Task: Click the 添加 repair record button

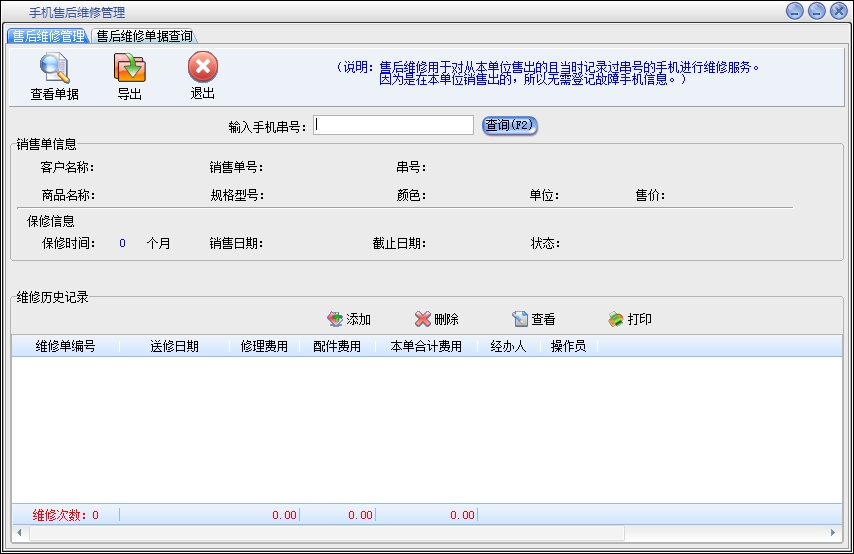Action: [349, 319]
